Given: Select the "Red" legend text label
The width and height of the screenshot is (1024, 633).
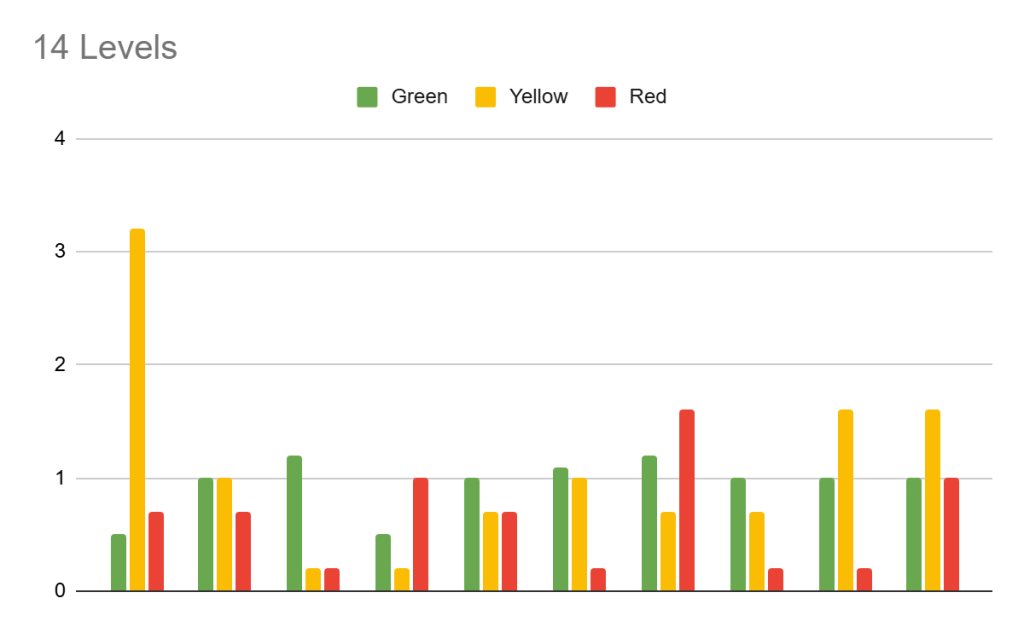Looking at the screenshot, I should [x=647, y=97].
